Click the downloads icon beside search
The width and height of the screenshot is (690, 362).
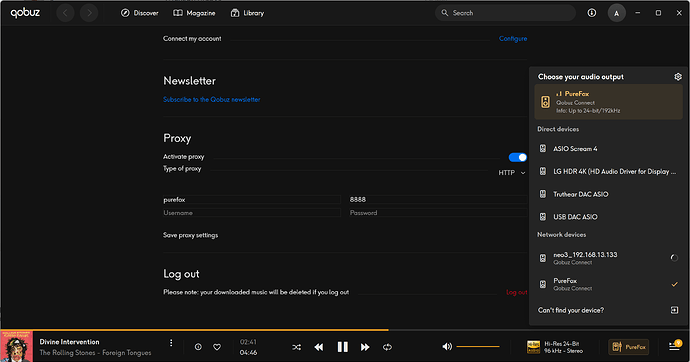(x=592, y=13)
